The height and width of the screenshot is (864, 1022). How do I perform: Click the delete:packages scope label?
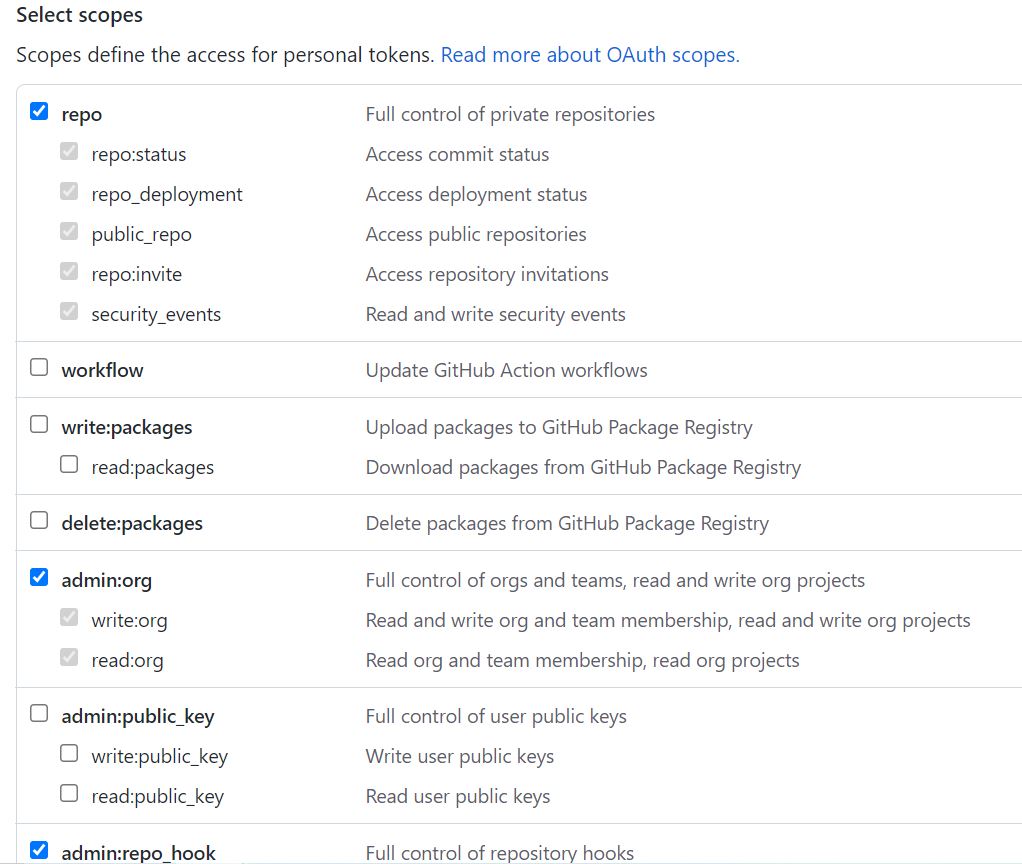[x=132, y=523]
